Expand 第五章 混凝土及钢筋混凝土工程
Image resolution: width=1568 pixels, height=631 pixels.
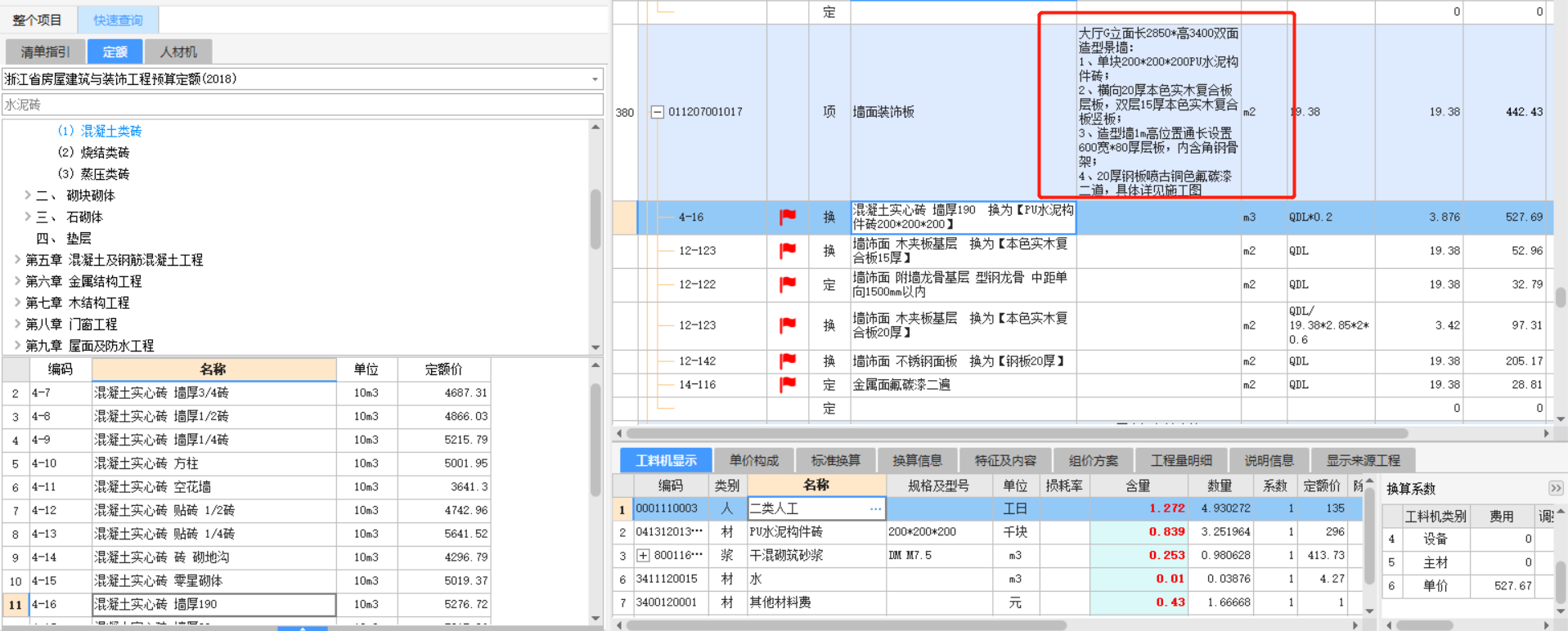point(17,259)
